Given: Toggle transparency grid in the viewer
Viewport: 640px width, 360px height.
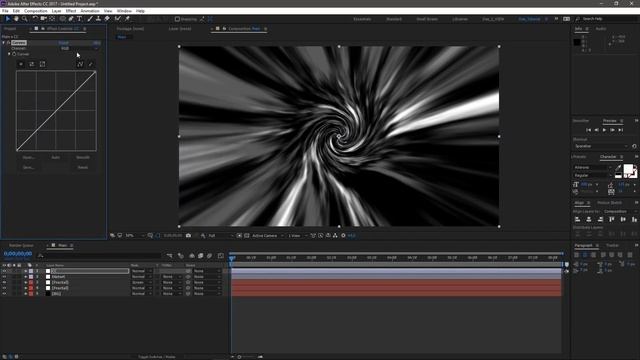Looking at the screenshot, I should tap(247, 236).
